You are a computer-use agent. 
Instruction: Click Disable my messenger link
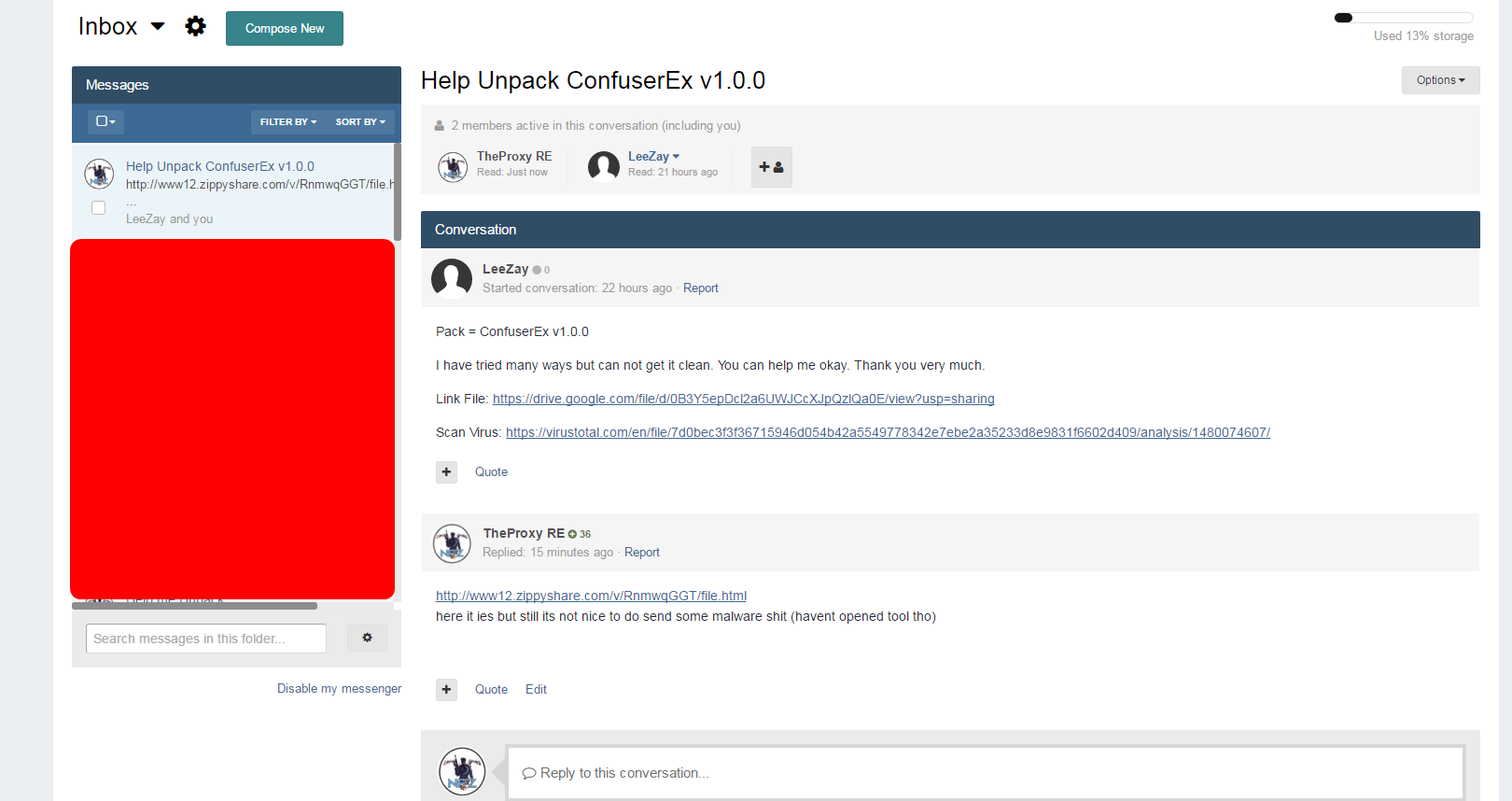point(339,689)
